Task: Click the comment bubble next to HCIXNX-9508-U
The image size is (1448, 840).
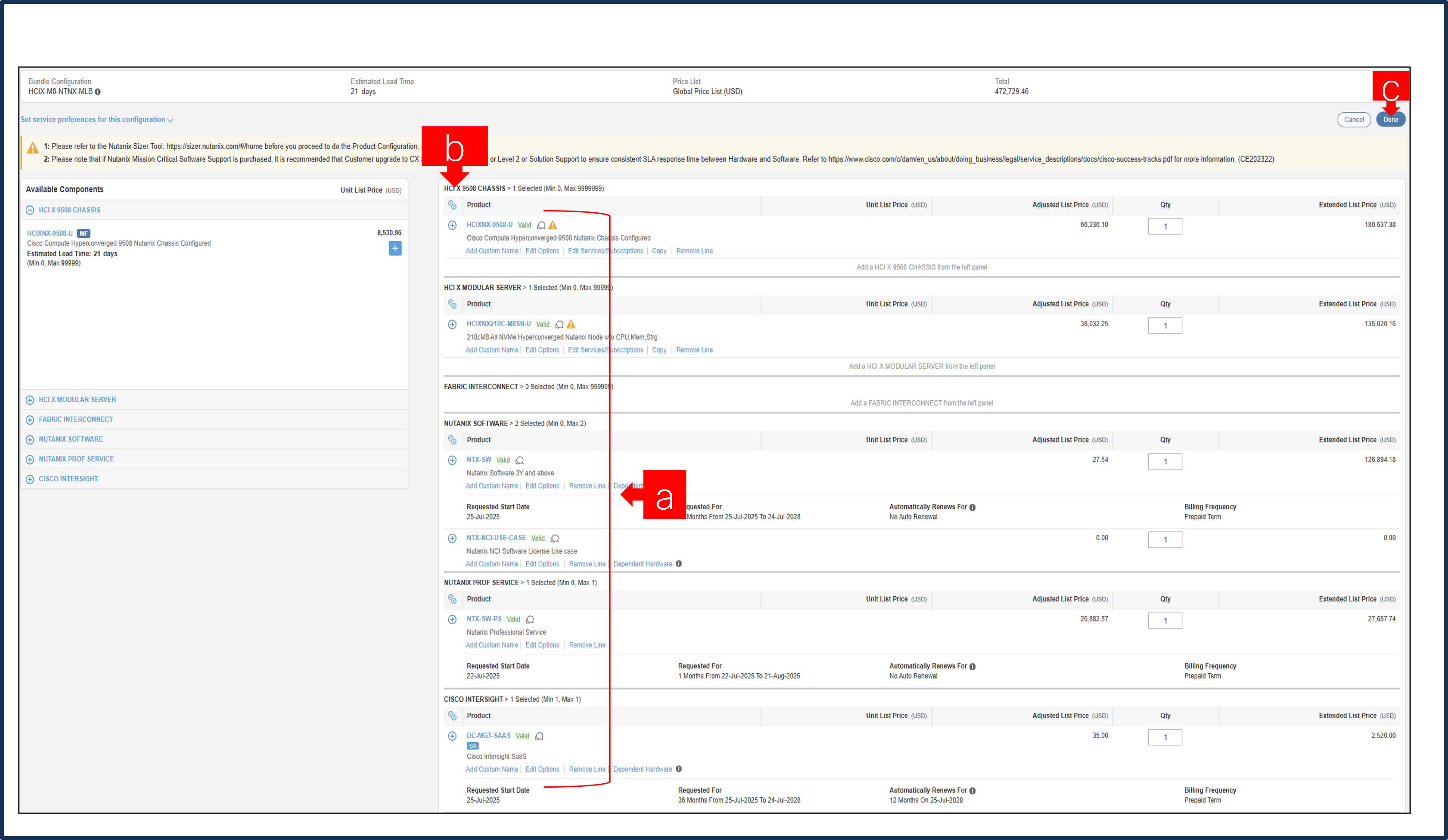Action: (x=541, y=225)
